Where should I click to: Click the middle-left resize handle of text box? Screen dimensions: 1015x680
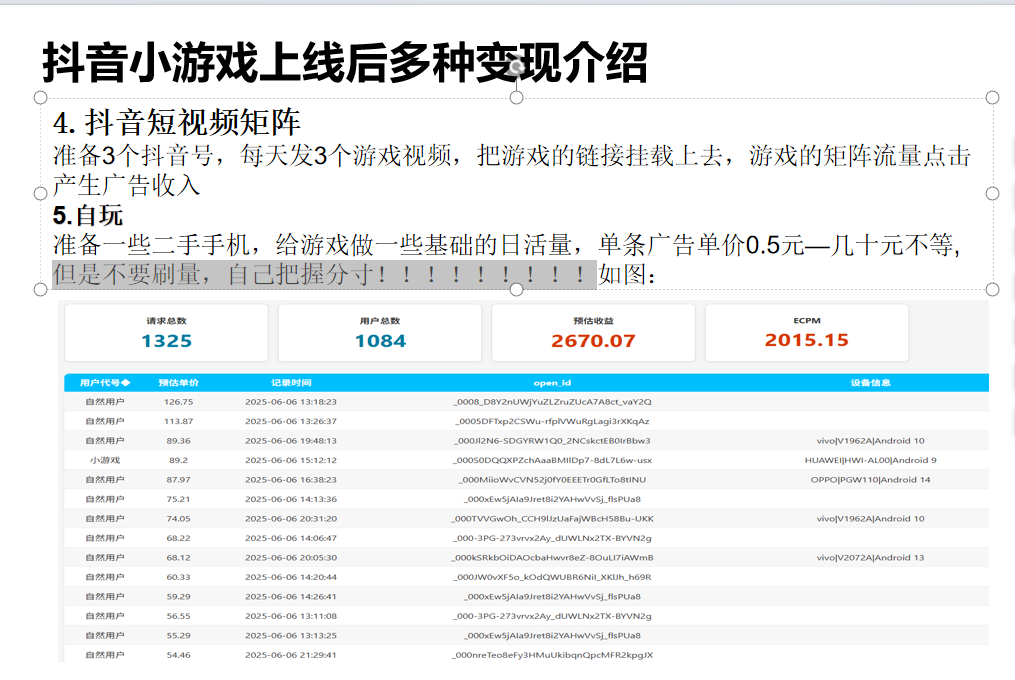[x=41, y=193]
